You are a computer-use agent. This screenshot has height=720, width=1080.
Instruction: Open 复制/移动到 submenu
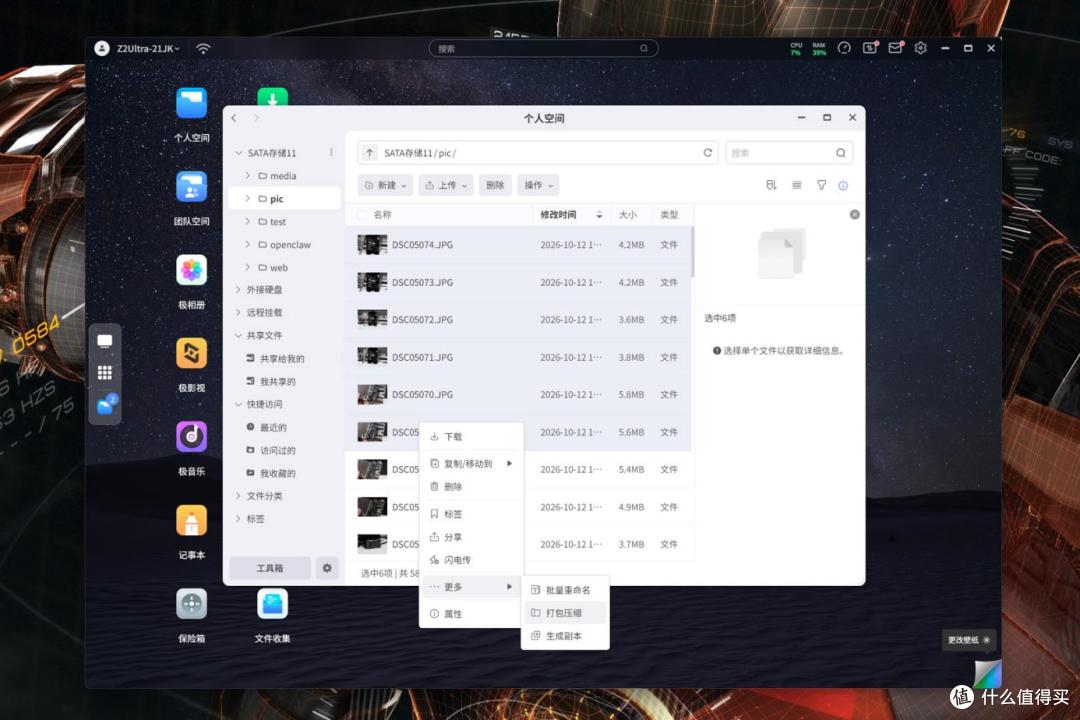pyautogui.click(x=471, y=464)
